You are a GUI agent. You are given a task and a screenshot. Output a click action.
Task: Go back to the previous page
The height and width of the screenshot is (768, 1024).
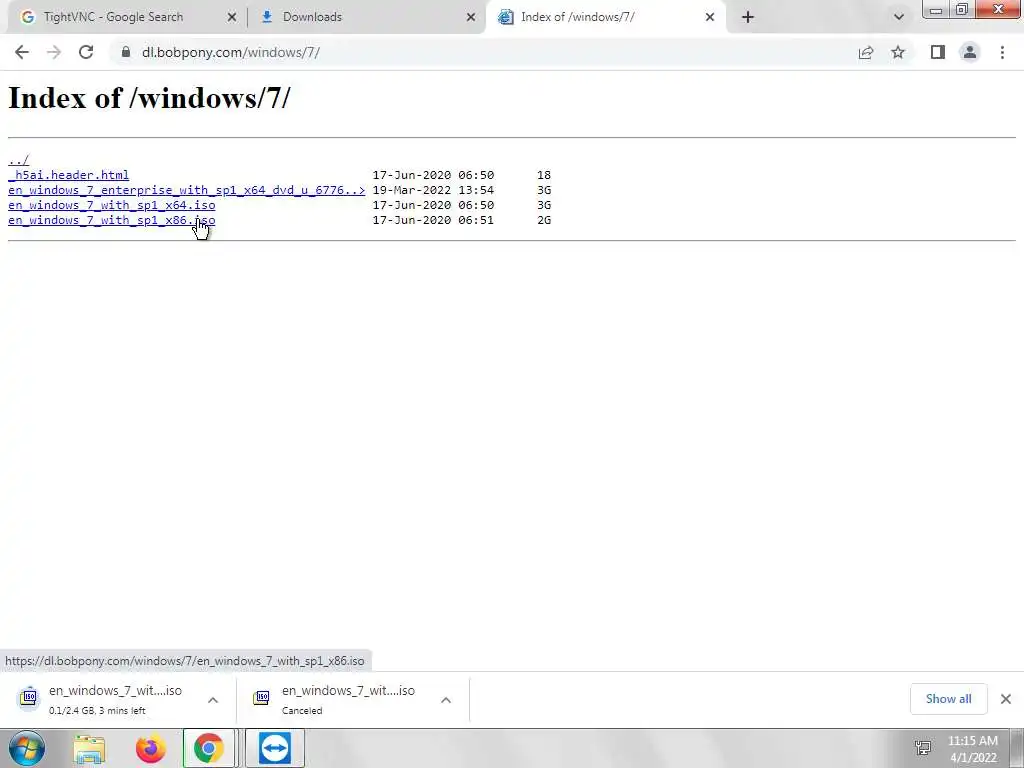(22, 52)
